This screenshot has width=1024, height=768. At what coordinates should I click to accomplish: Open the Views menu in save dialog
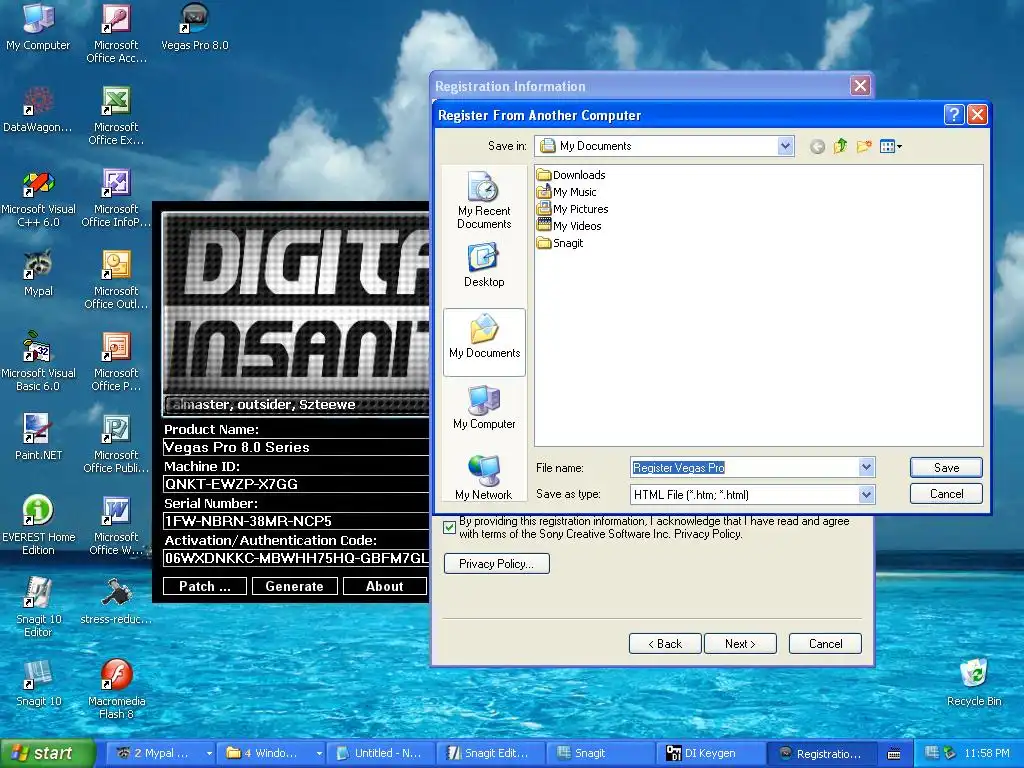click(x=891, y=146)
